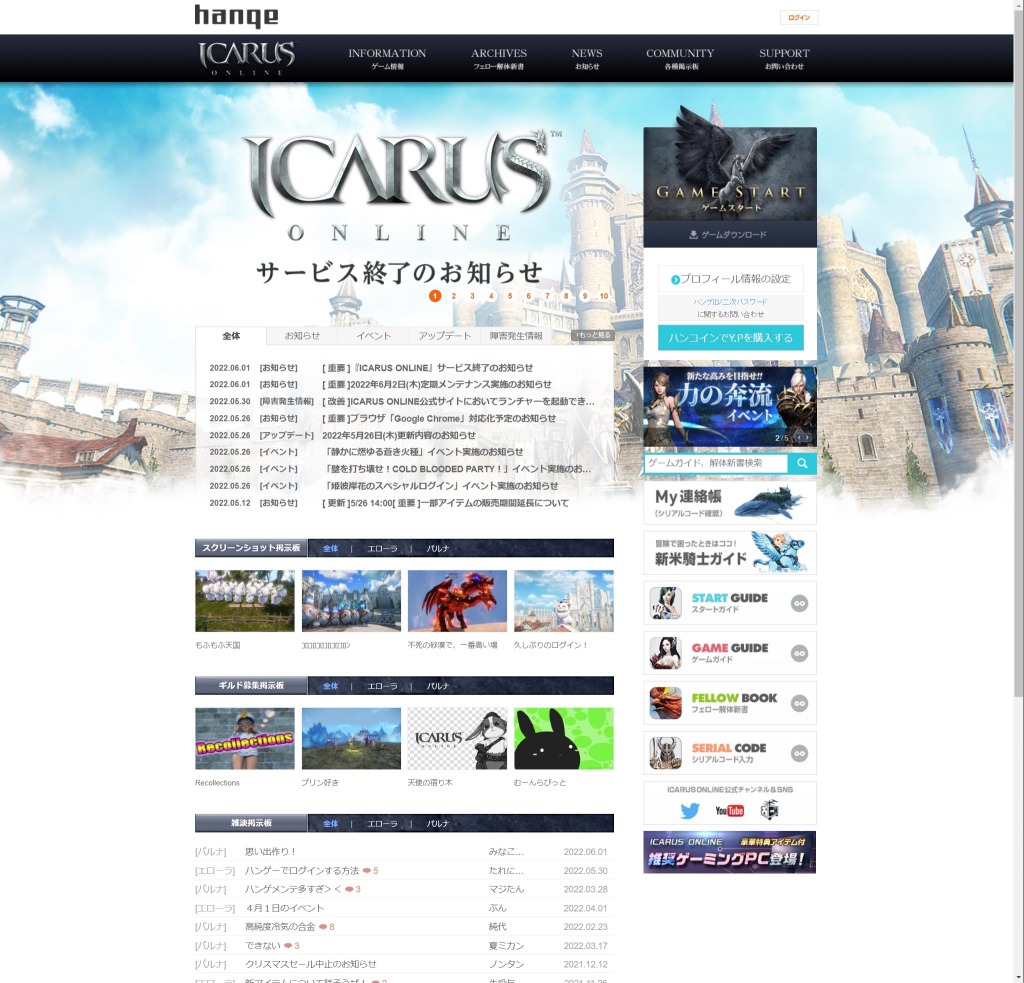
Task: Click the SERIAL CODE go arrow
Action: (x=799, y=753)
